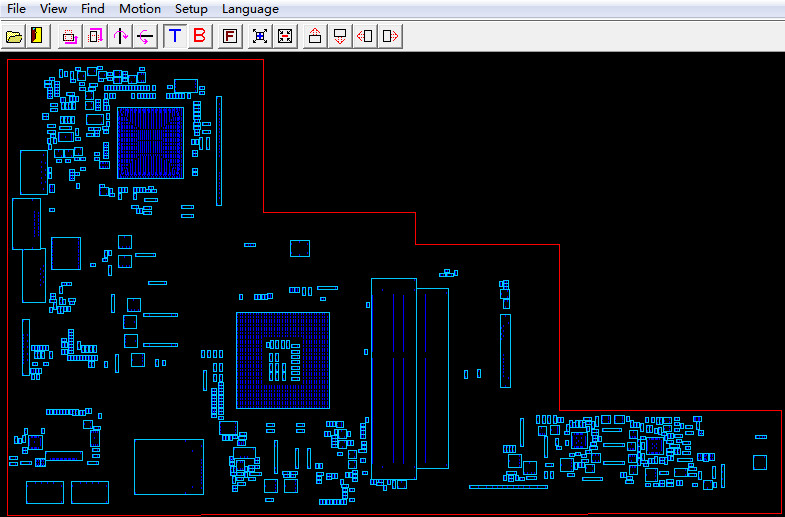Open the Language menu
This screenshot has height=517, width=785.
250,9
